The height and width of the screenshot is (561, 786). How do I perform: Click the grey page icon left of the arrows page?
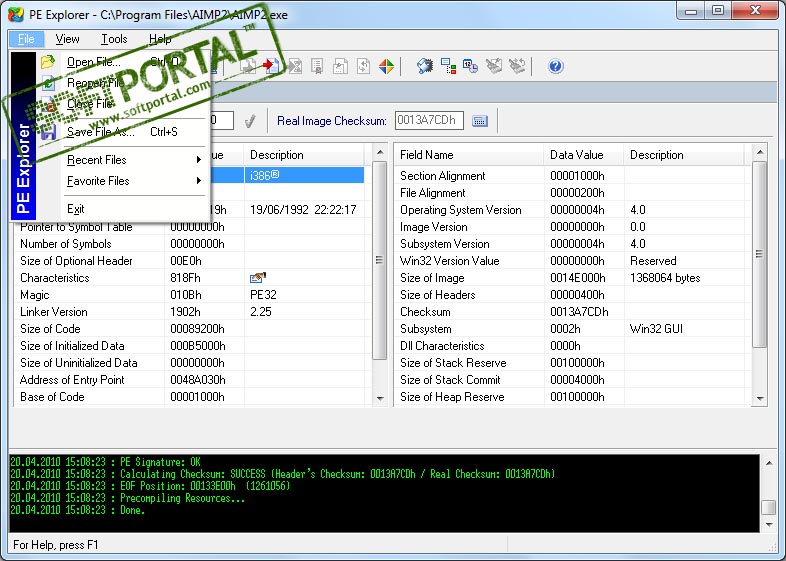(340, 66)
